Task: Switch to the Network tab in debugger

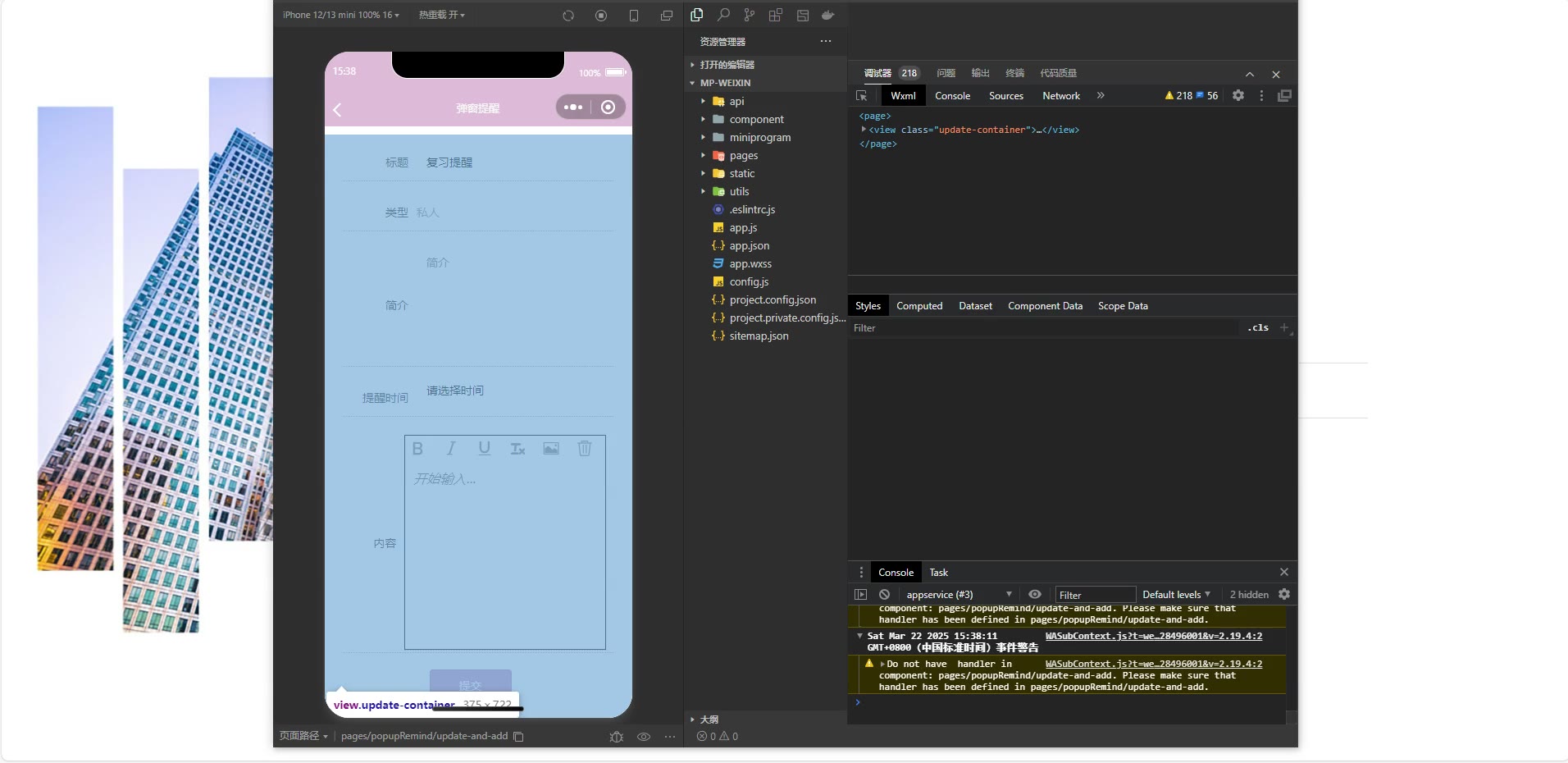Action: click(x=1060, y=96)
